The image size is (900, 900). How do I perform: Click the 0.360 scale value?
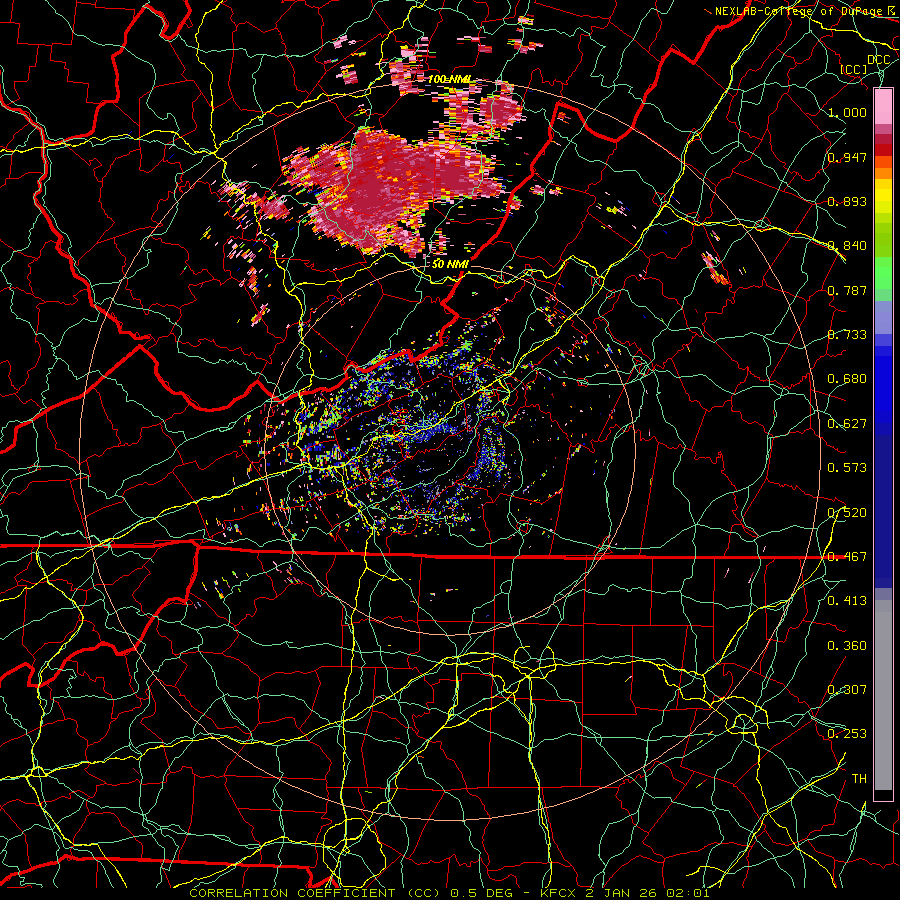tap(847, 646)
